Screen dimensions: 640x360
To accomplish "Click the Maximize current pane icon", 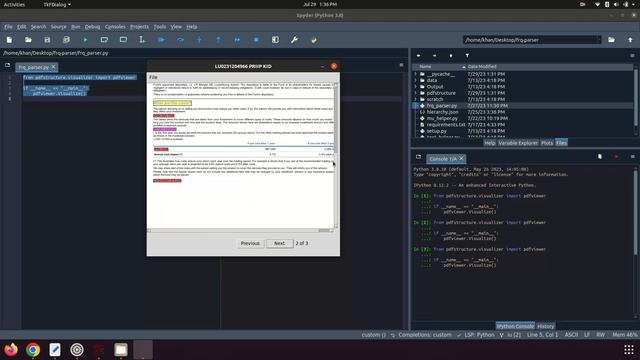I will pyautogui.click(x=275, y=40).
